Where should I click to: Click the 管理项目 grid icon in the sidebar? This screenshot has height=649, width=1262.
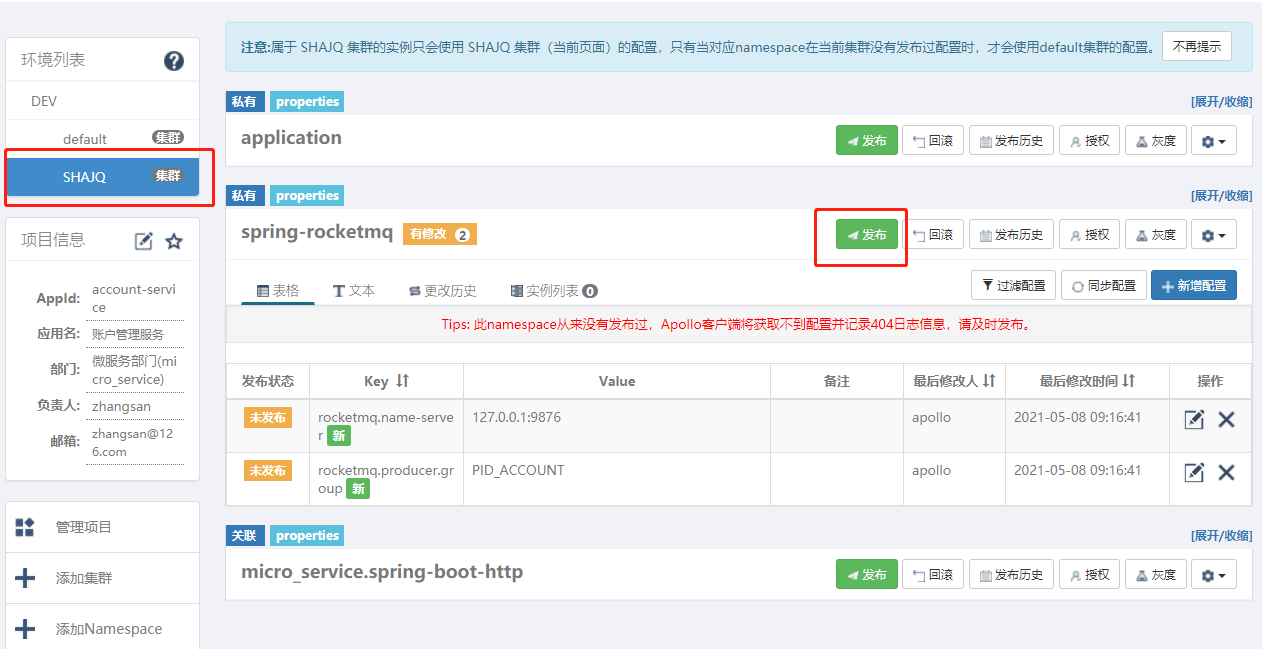point(25,527)
